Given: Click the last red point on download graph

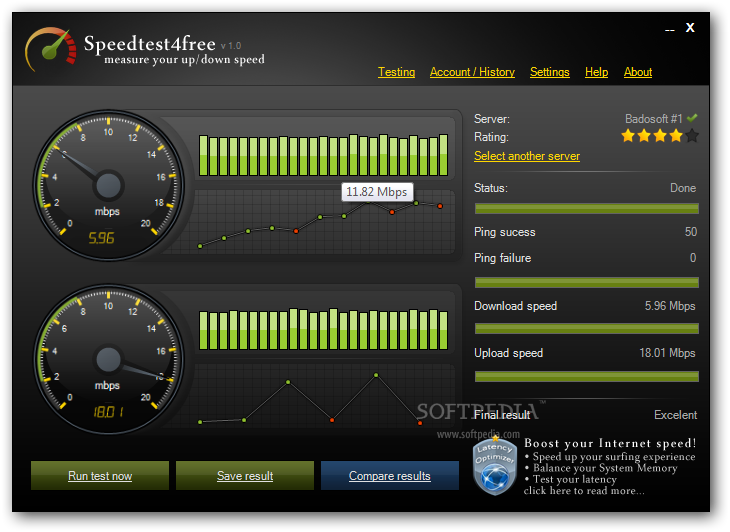Looking at the screenshot, I should pos(440,206).
